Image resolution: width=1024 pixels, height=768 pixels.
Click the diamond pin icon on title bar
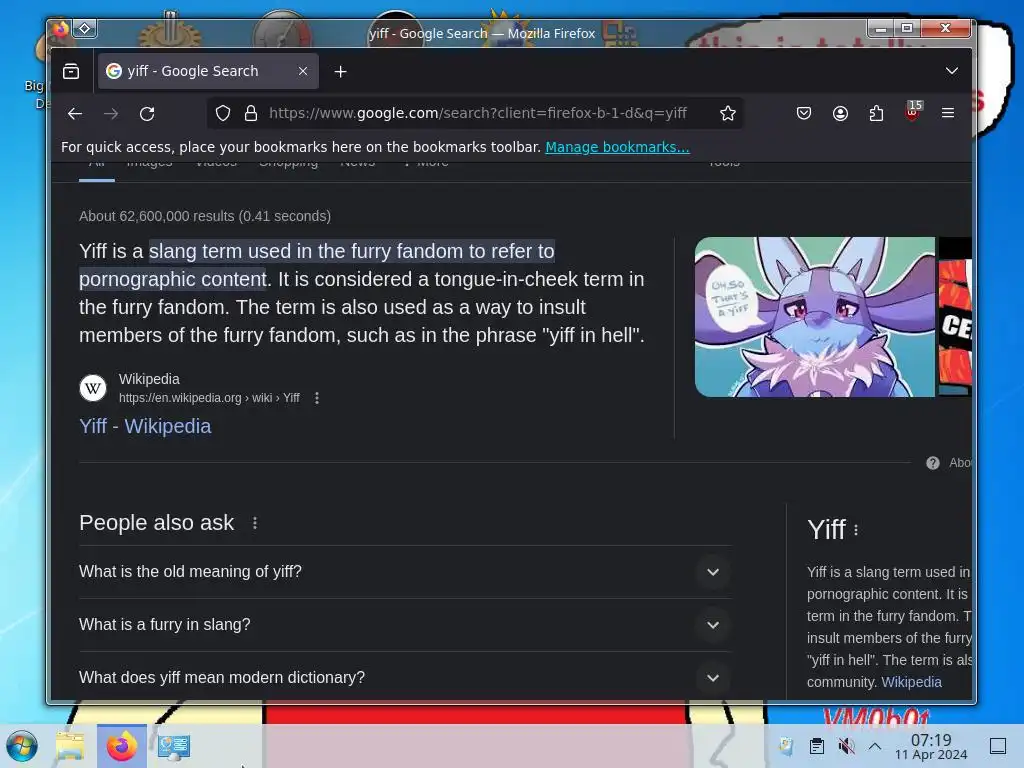coord(85,29)
